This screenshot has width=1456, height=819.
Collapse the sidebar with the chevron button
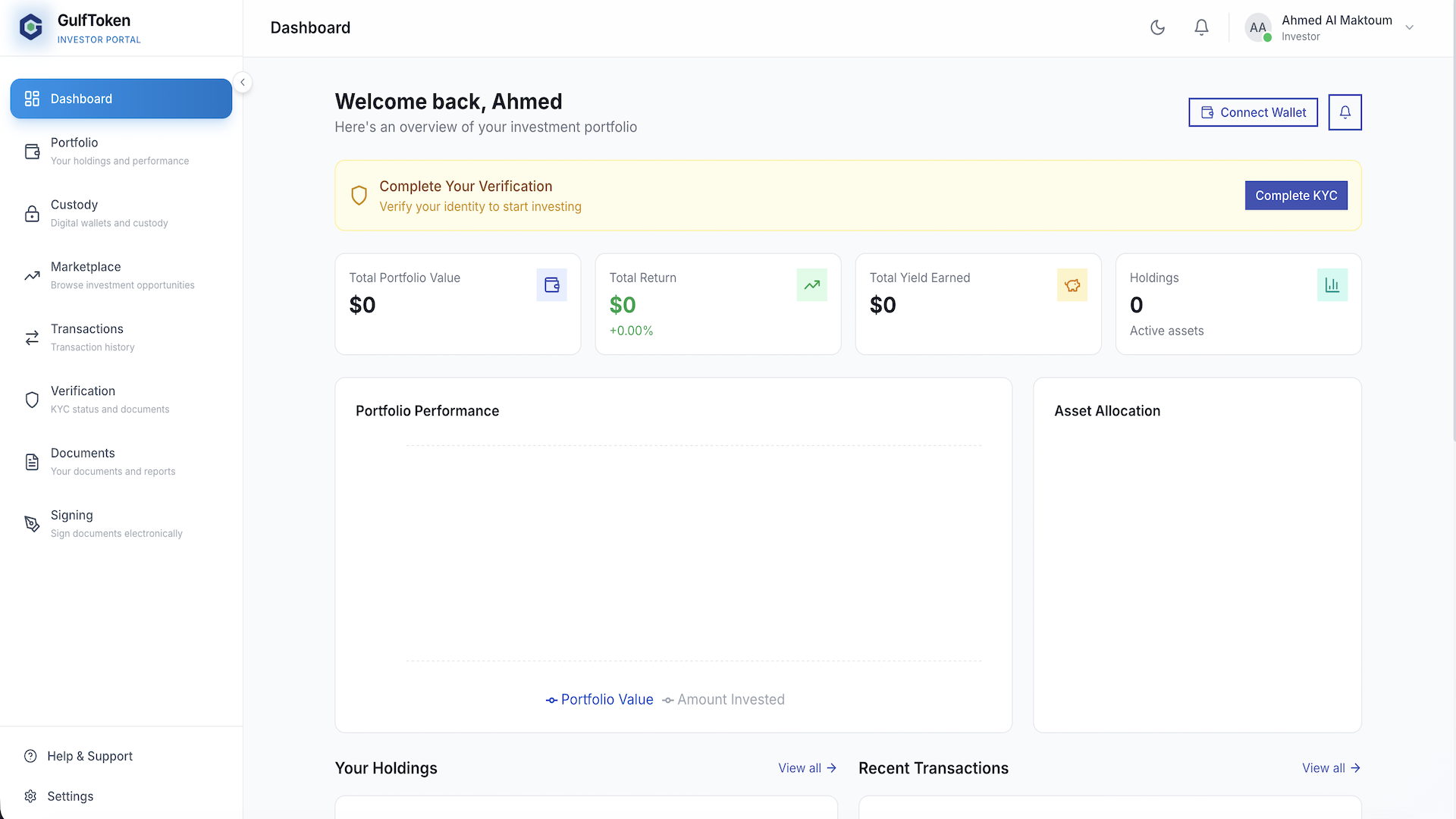pos(243,83)
